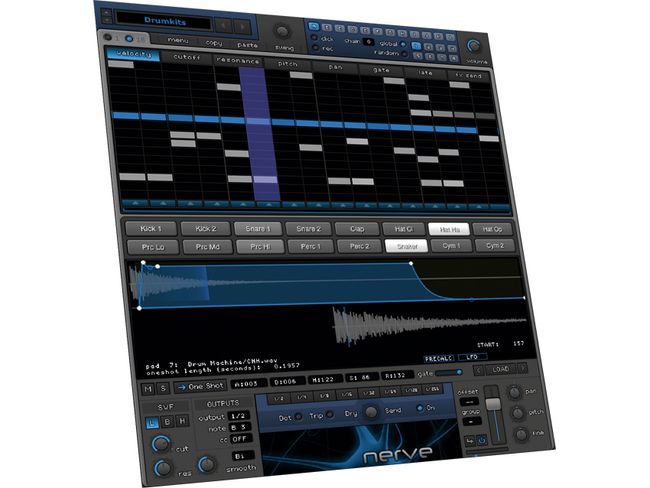The image size is (650, 488).
Task: Click the blue power icon under group
Action: click(482, 440)
